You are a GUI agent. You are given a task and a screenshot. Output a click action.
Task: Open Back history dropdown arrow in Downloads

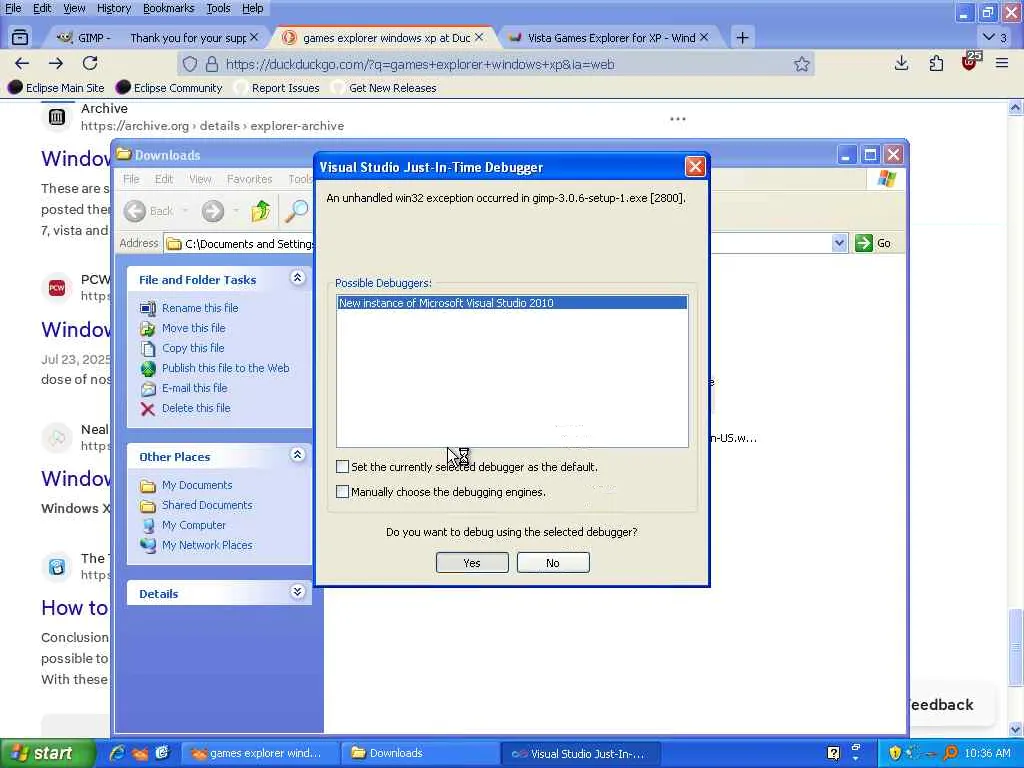[185, 211]
